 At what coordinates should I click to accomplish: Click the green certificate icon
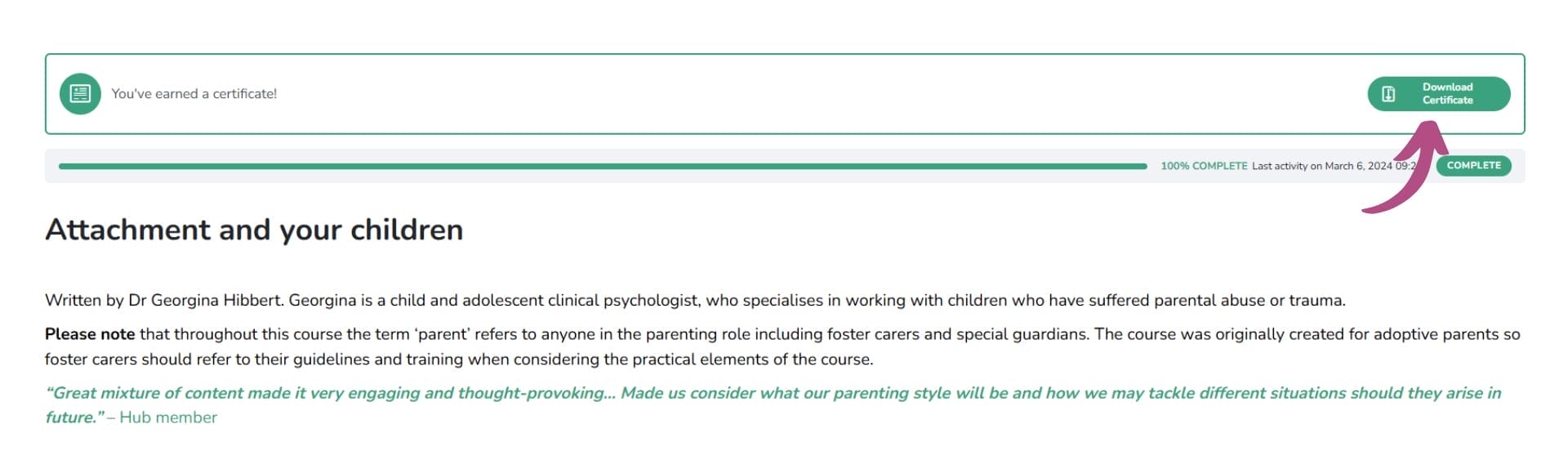[x=80, y=94]
